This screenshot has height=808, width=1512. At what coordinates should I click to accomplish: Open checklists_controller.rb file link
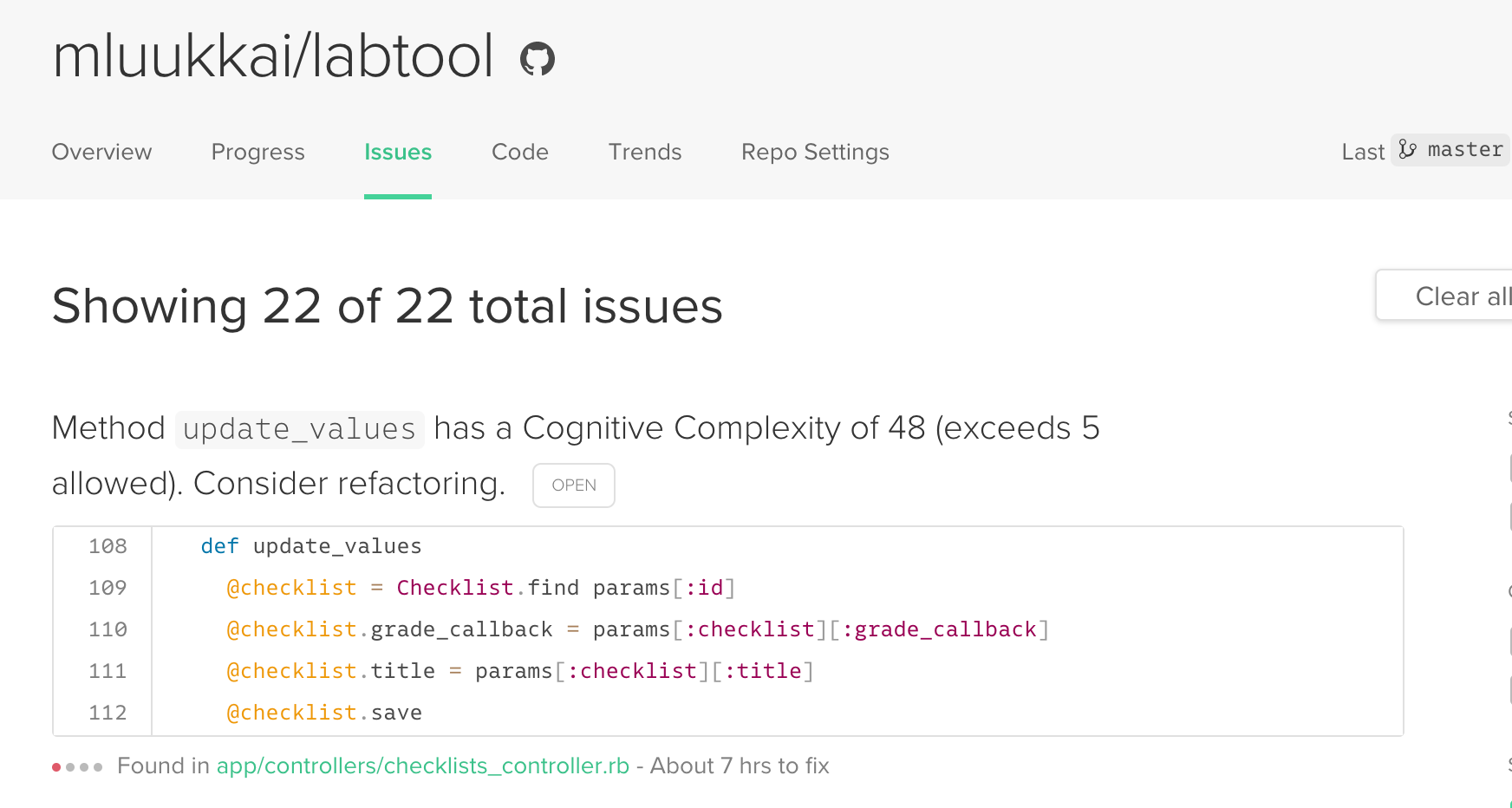(x=422, y=766)
